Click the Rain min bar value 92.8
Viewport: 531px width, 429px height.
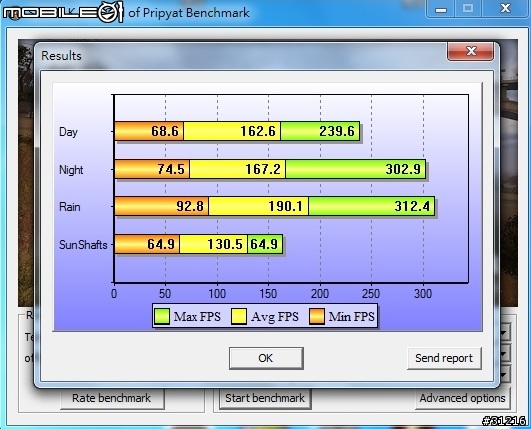(x=190, y=206)
